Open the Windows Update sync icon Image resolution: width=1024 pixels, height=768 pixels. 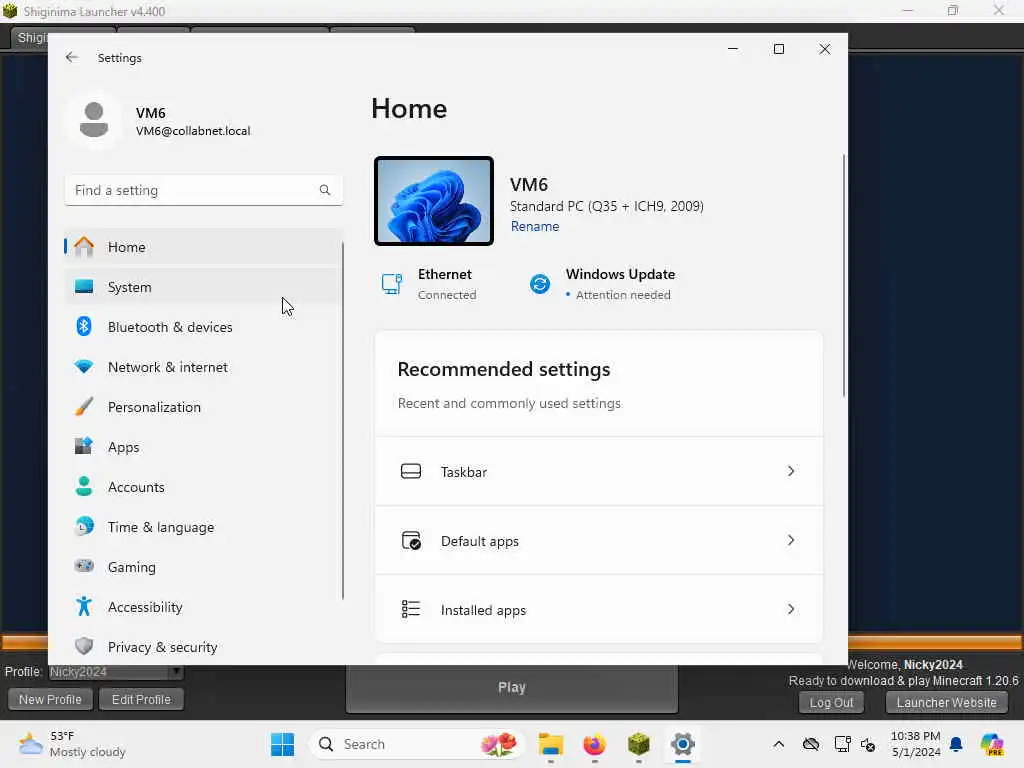(x=539, y=284)
